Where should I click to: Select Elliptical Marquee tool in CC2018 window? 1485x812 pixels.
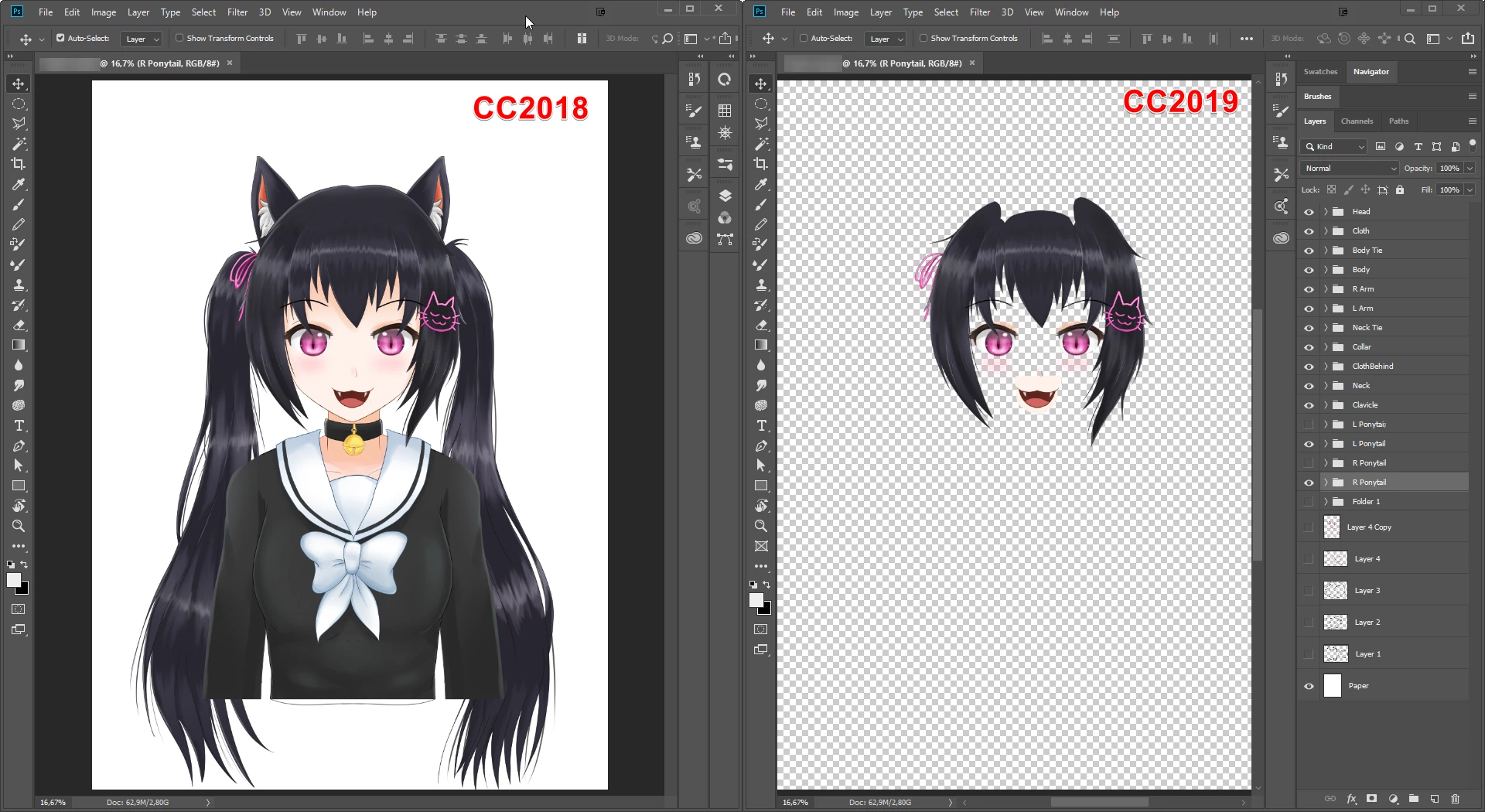[x=19, y=104]
